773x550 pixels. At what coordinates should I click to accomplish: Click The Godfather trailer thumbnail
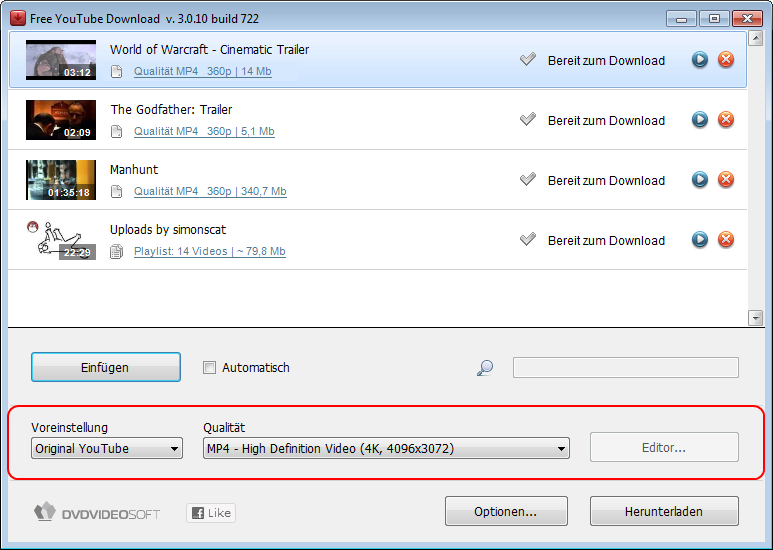tap(61, 120)
